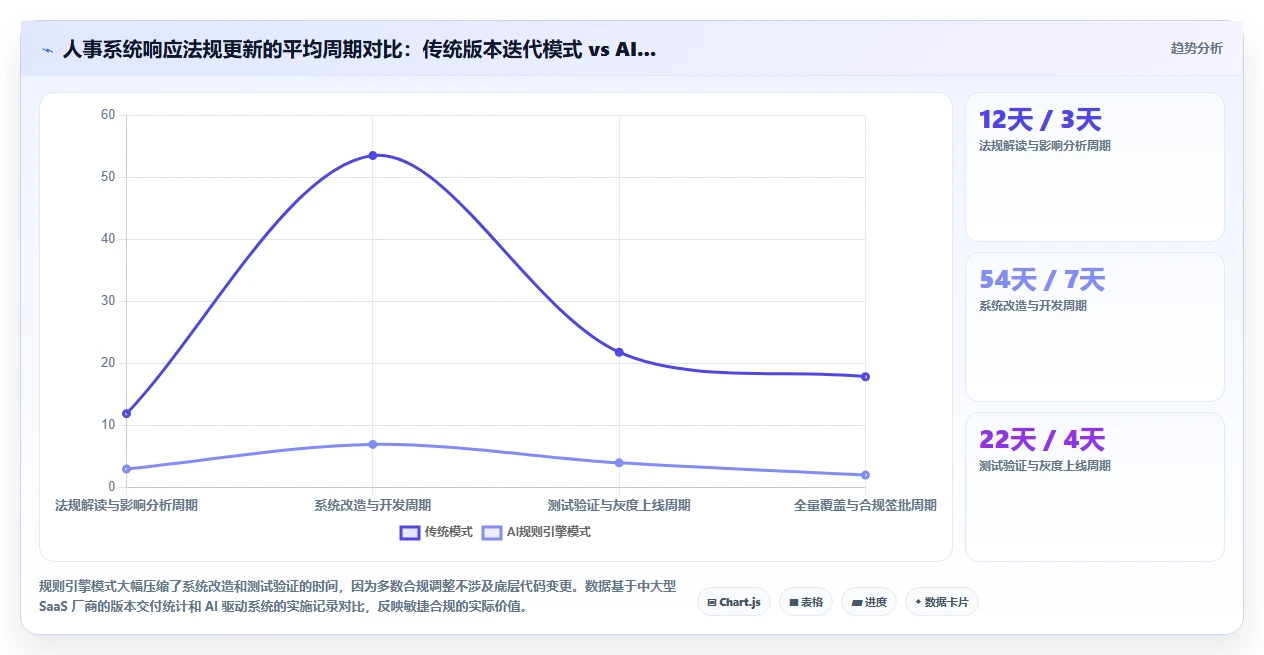1264x655 pixels.
Task: Toggle the 传统模式 legend entry
Action: tap(436, 532)
